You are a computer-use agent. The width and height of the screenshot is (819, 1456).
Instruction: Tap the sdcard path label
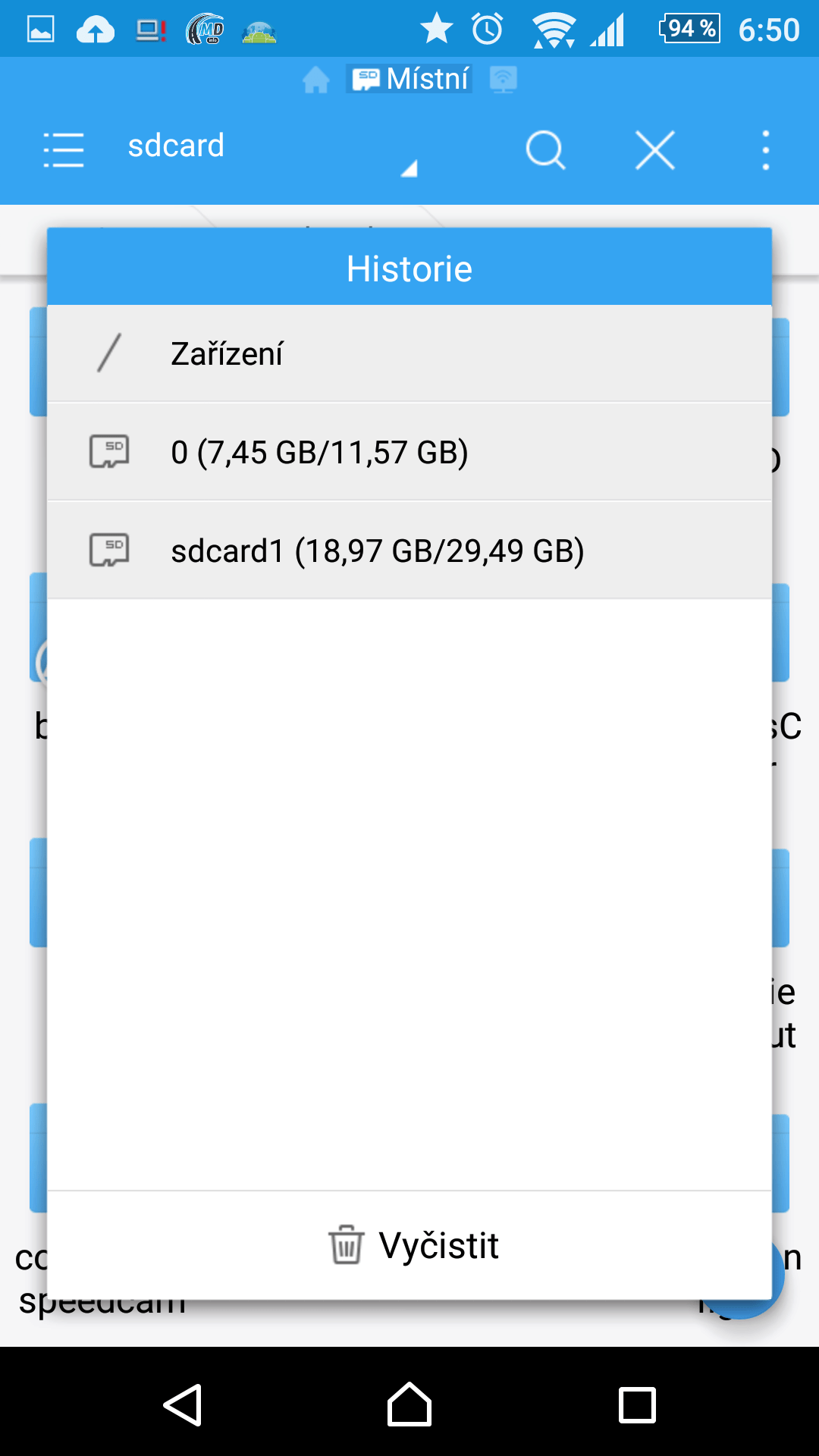176,146
